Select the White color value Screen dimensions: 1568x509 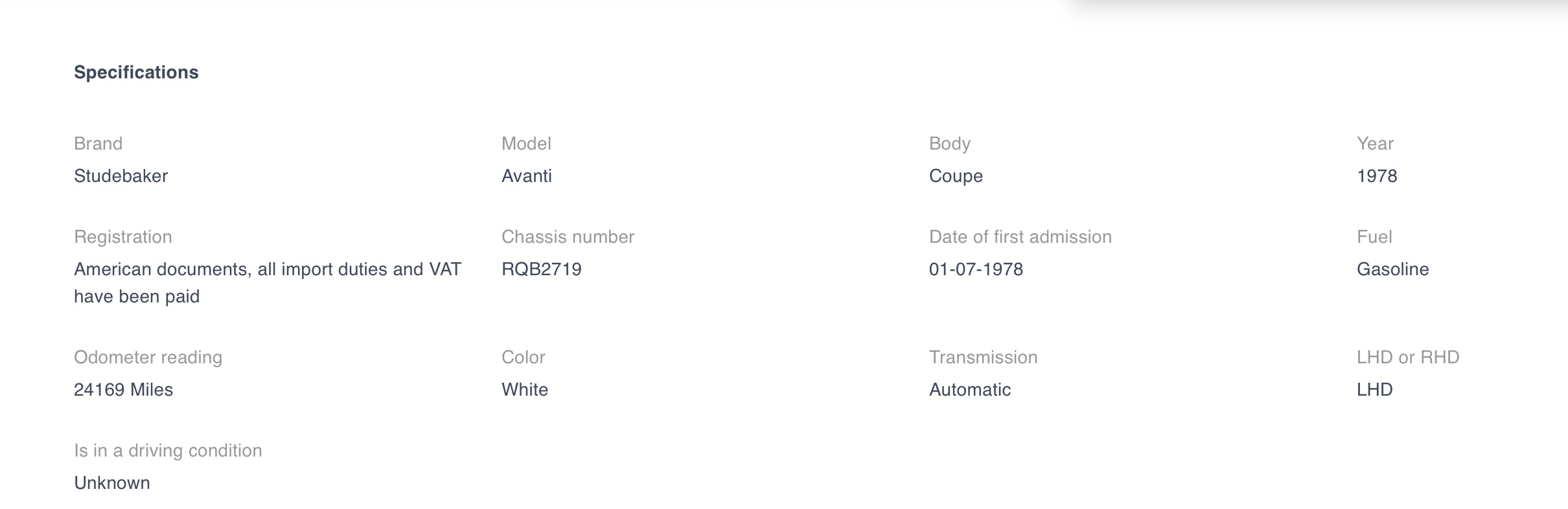[525, 390]
